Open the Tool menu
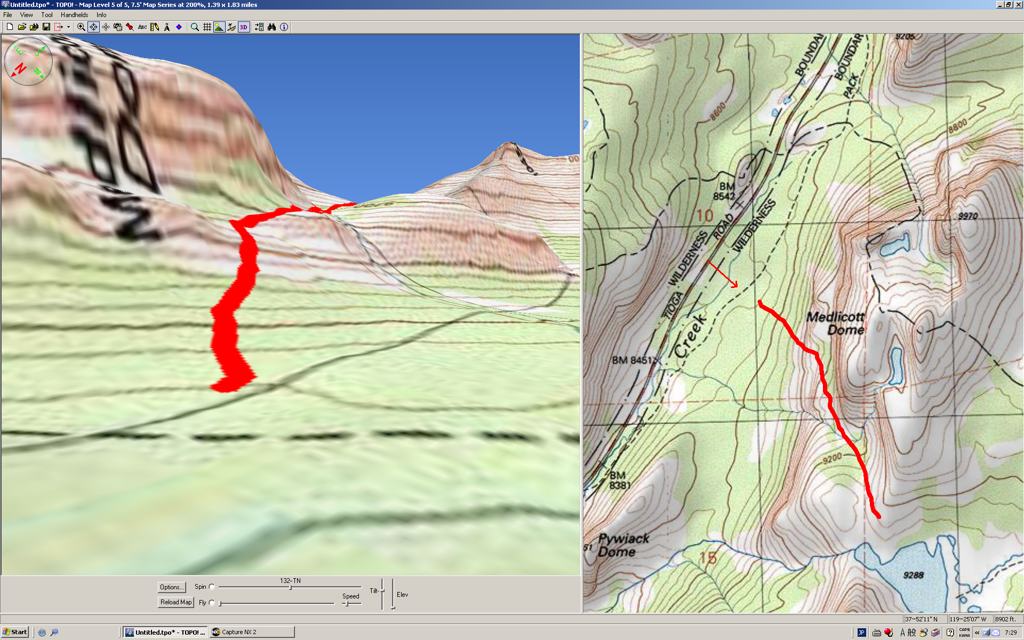 coord(47,15)
